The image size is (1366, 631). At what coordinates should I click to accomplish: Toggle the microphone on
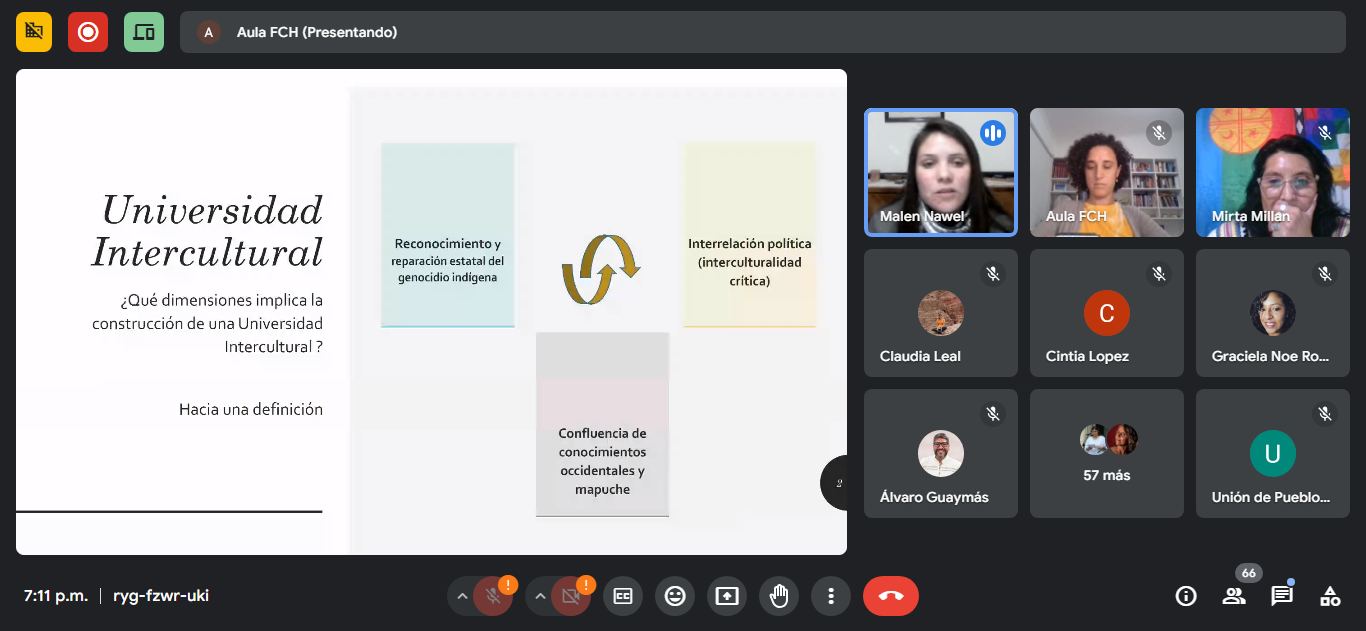click(492, 596)
